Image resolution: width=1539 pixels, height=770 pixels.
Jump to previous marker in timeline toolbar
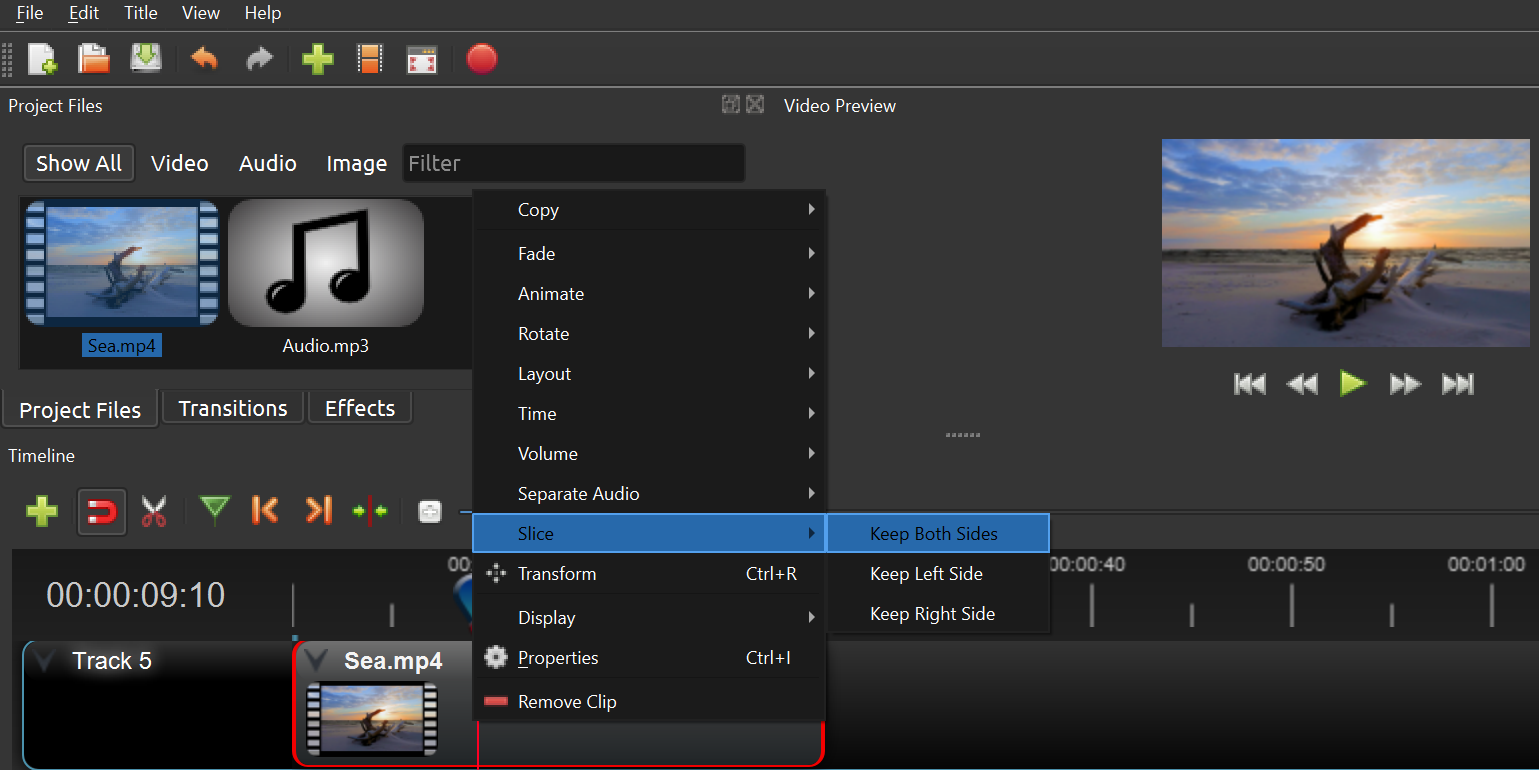pos(265,511)
